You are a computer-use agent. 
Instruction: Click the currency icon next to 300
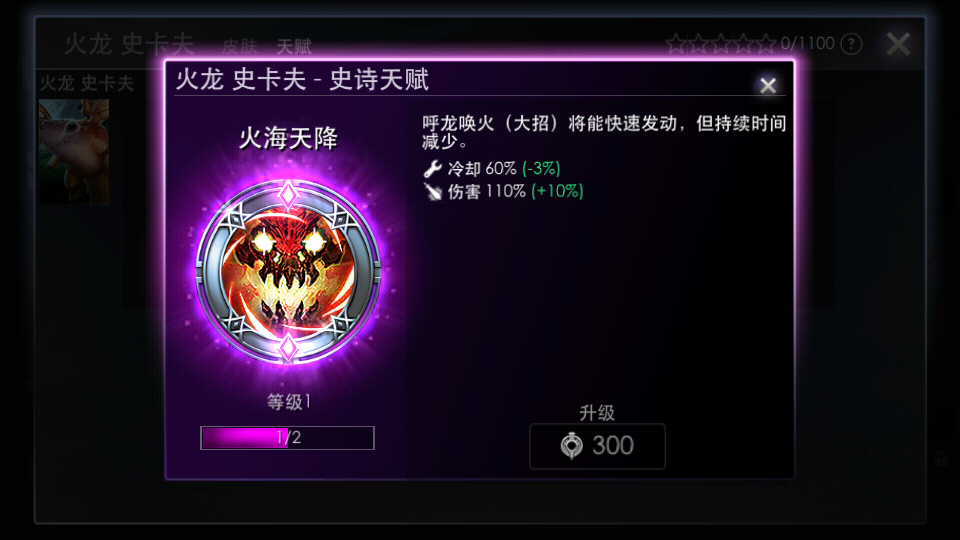pyautogui.click(x=572, y=445)
